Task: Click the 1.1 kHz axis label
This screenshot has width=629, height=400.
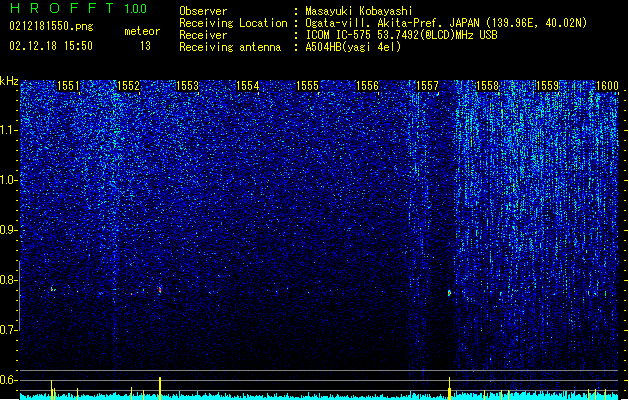Action: coord(9,130)
